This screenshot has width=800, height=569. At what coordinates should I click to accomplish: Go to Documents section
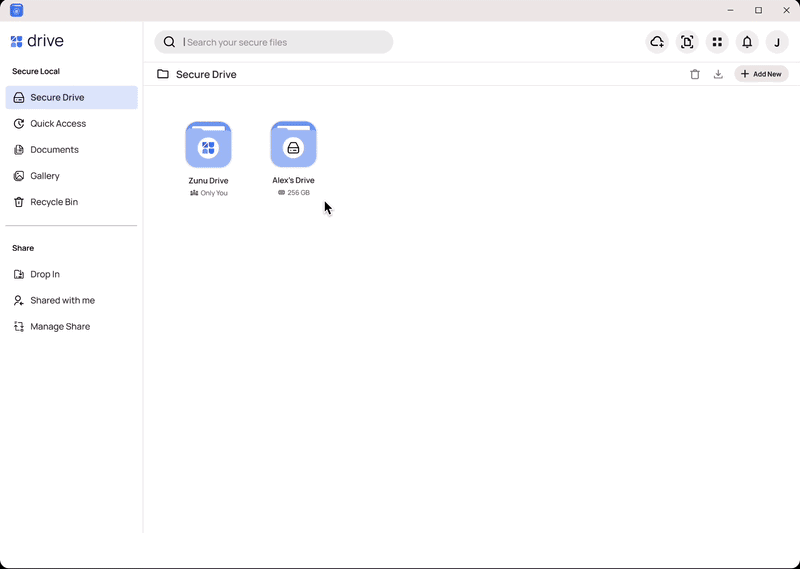coord(54,150)
